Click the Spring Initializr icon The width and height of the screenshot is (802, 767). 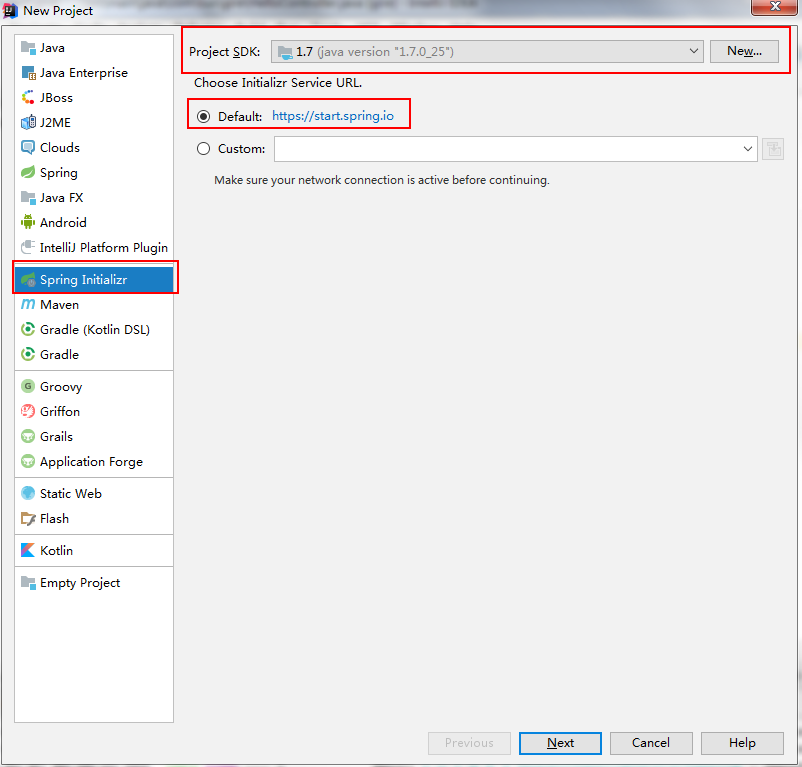coord(28,280)
